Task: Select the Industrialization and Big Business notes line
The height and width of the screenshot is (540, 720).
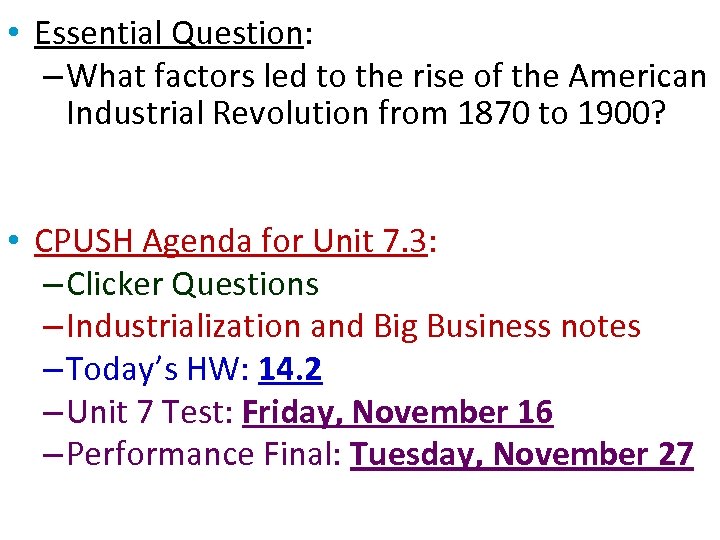Action: coord(353,327)
